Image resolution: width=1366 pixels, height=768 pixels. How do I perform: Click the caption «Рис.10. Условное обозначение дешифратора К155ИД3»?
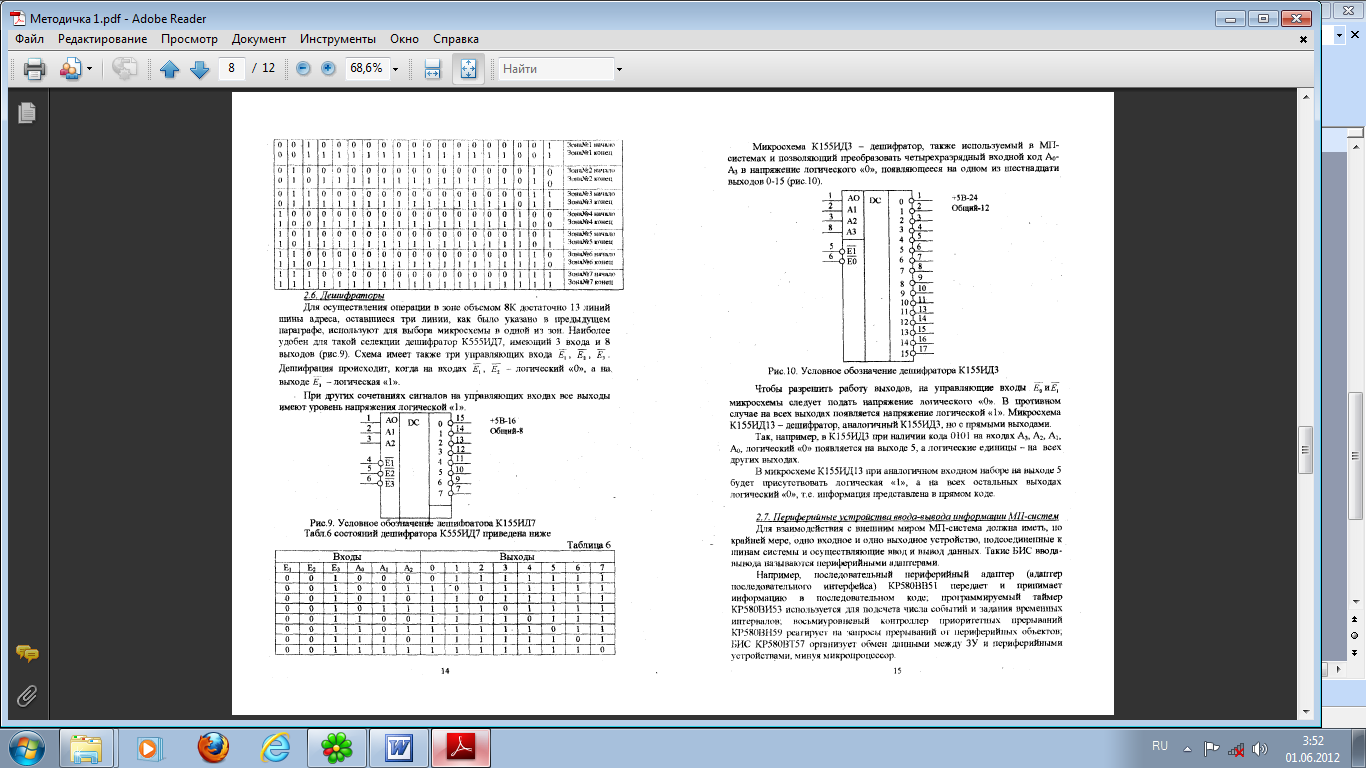tap(885, 370)
